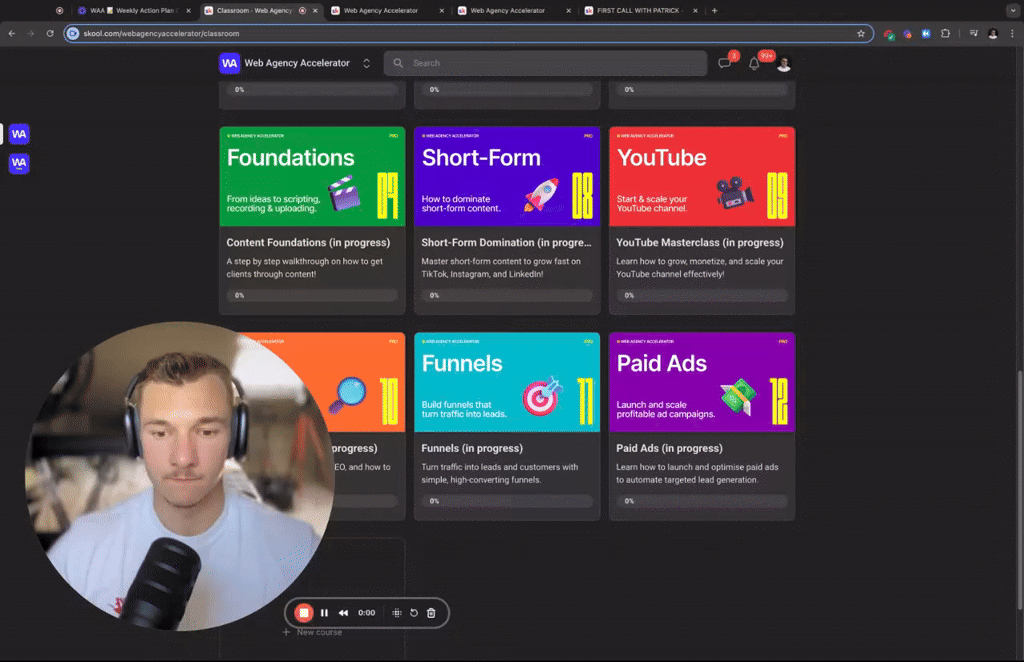1024x662 pixels.
Task: Stop the screen recording
Action: (x=304, y=613)
